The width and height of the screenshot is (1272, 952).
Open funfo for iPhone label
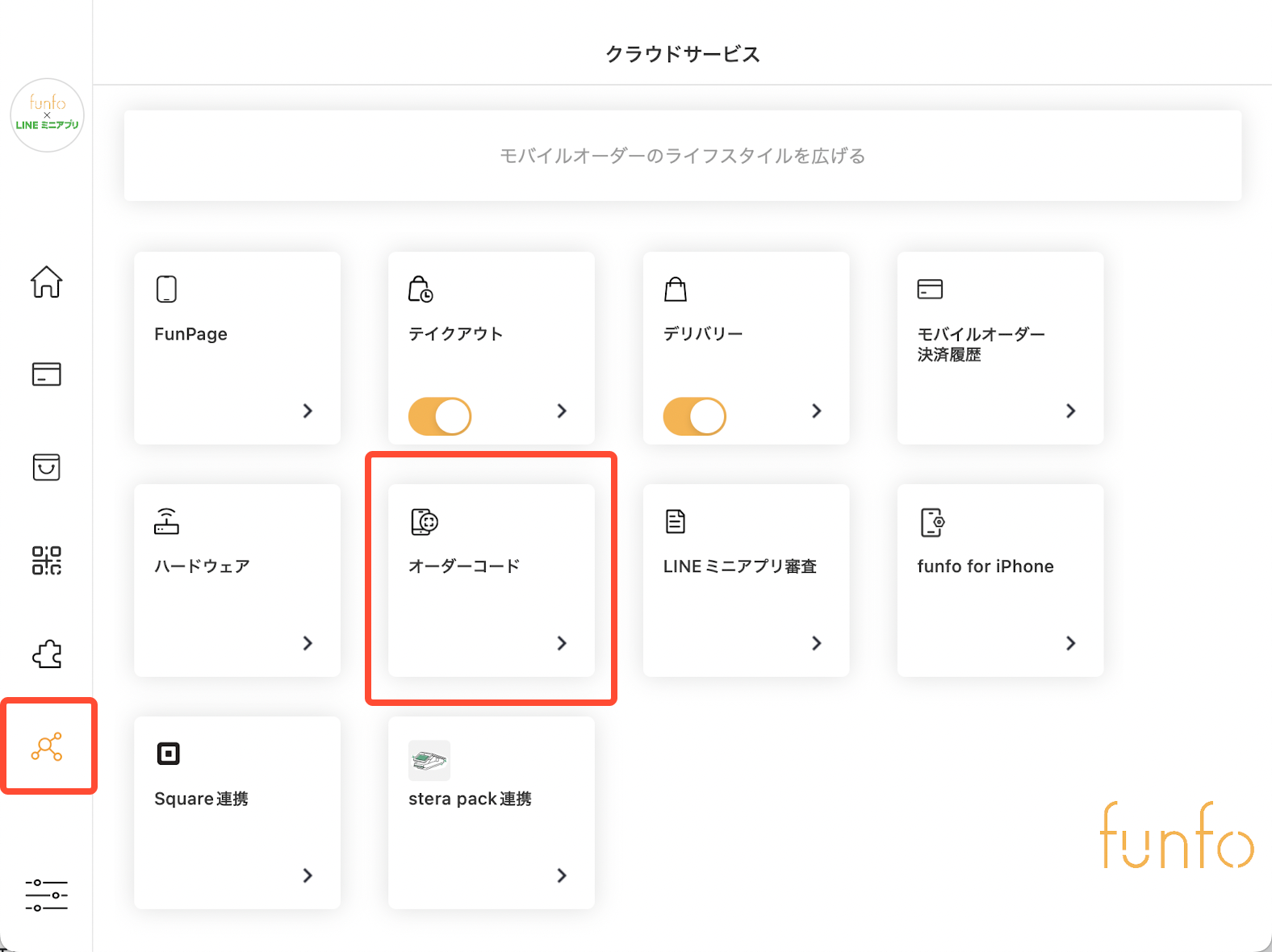click(985, 566)
